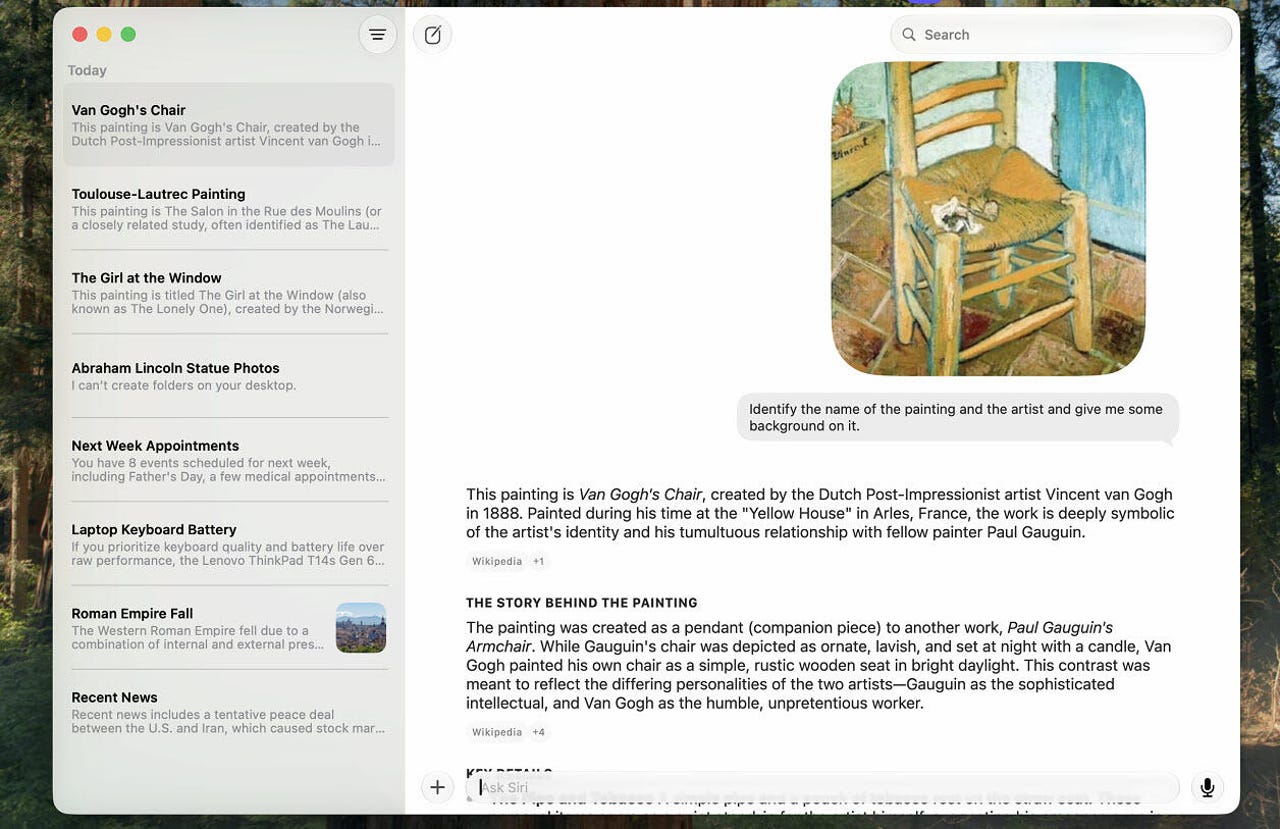Click the "Today" section label in sidebar

[x=87, y=70]
